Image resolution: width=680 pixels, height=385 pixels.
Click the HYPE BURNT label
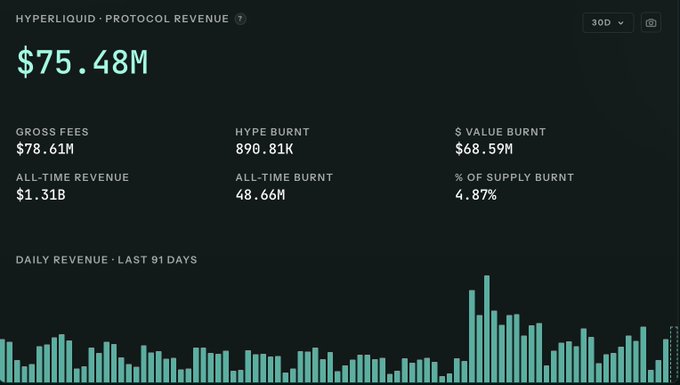click(x=272, y=132)
